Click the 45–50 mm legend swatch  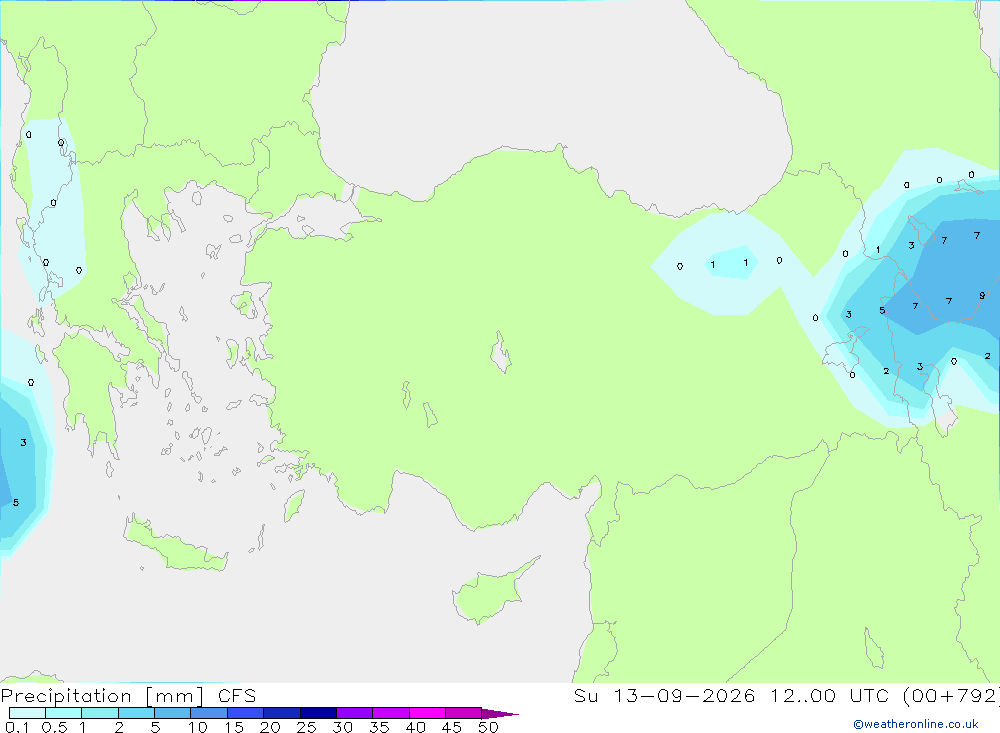tap(464, 713)
